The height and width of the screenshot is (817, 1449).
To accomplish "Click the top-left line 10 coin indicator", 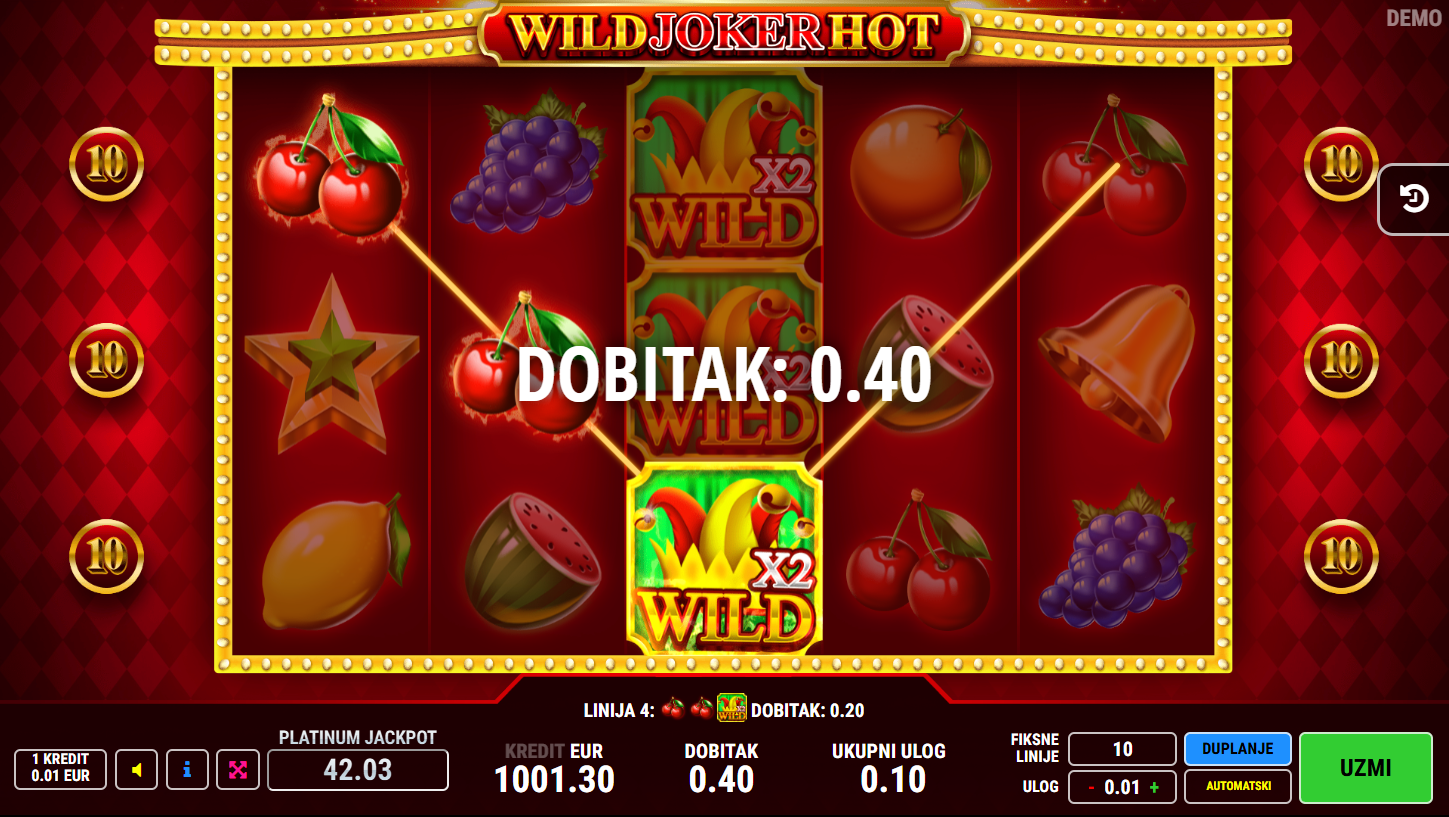I will point(106,165).
